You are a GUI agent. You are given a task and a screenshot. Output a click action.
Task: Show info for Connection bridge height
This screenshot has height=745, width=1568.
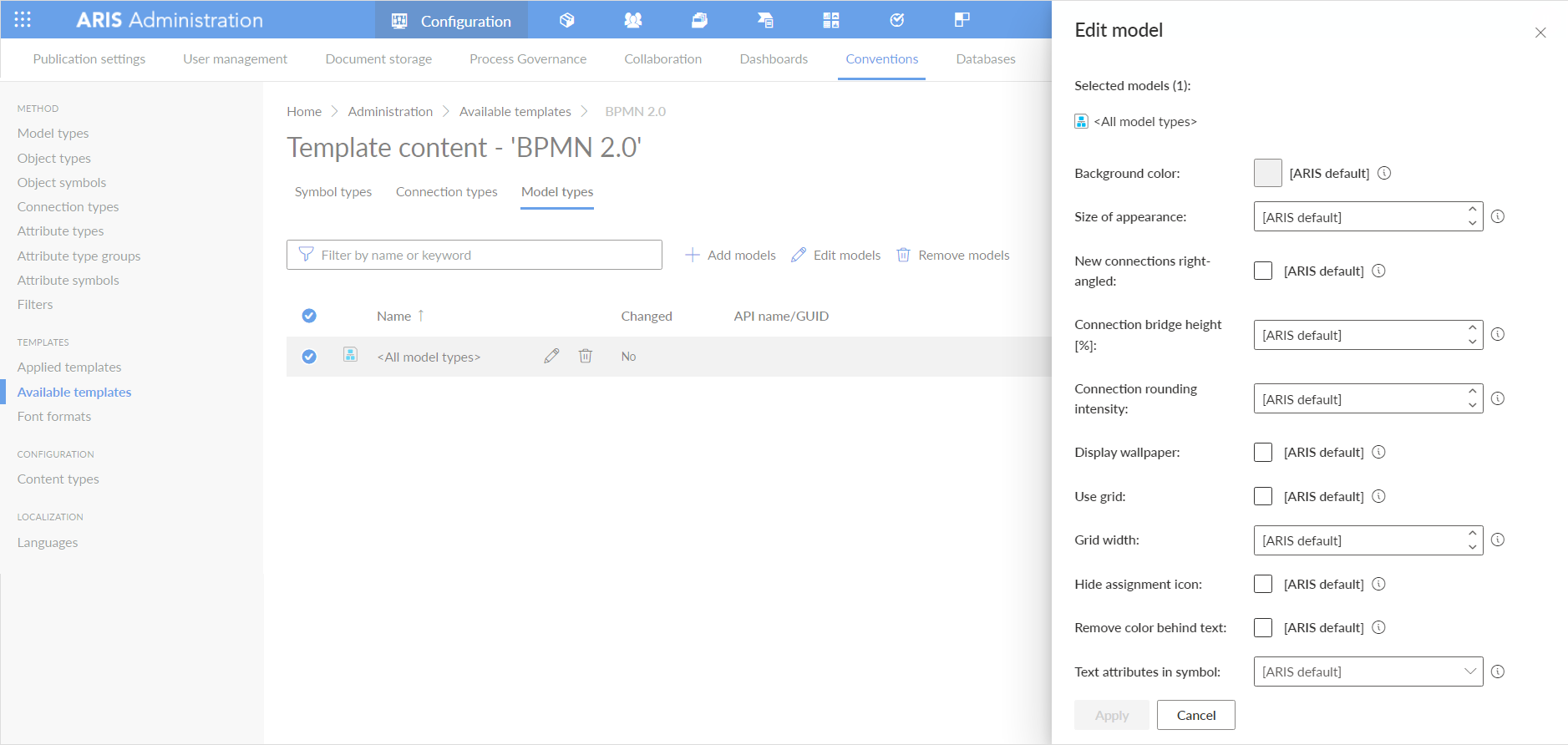(x=1498, y=334)
